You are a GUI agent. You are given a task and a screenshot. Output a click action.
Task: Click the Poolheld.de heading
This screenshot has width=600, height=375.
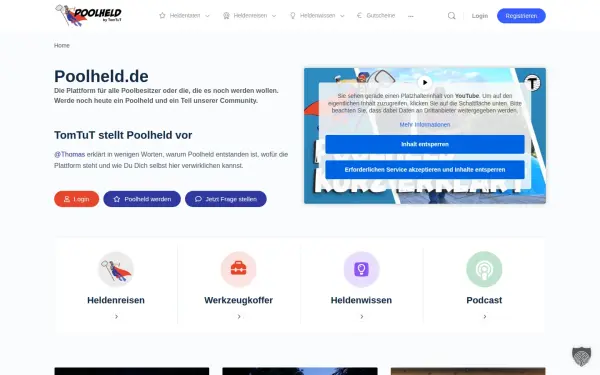click(101, 76)
